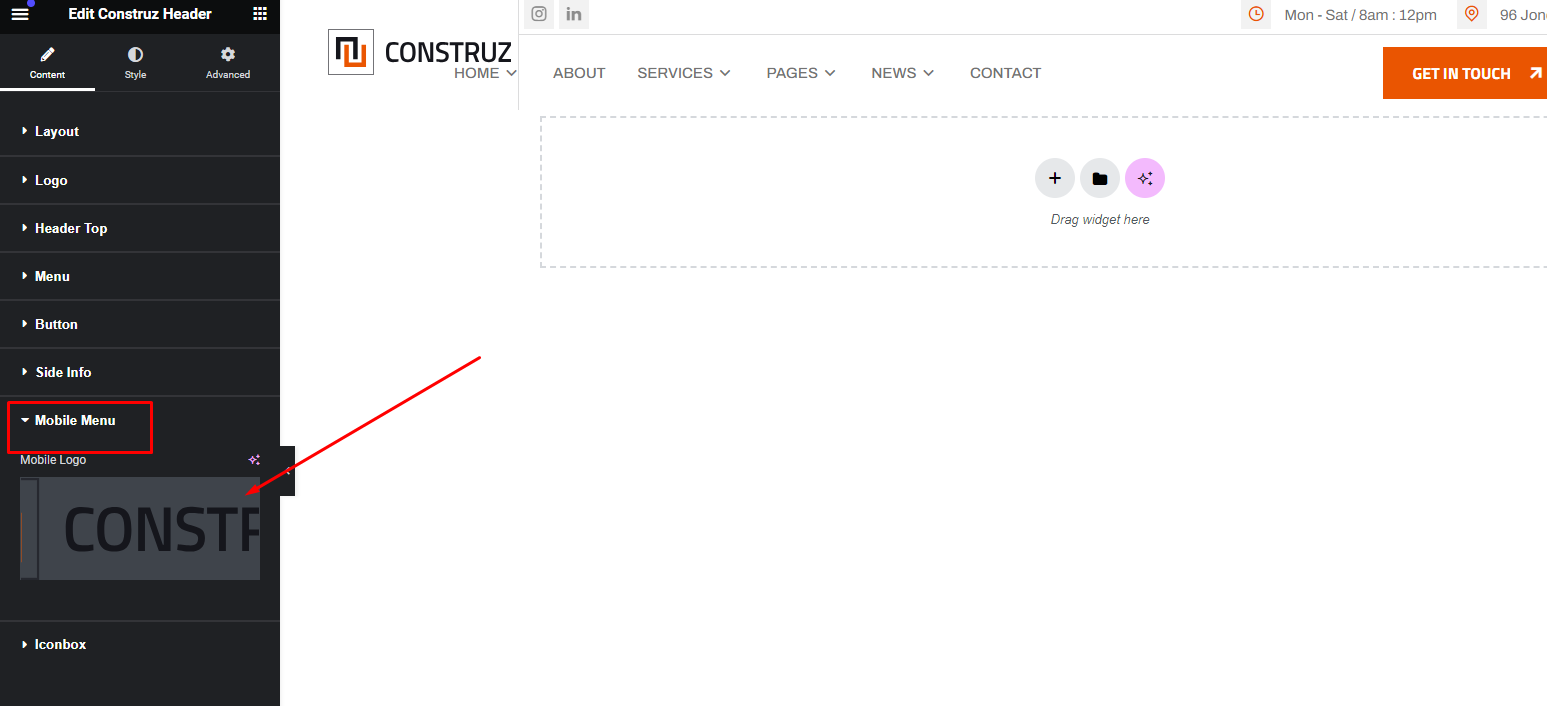Screen dimensions: 1547x706
Task: Open the PAGES menu dropdown
Action: click(x=801, y=73)
